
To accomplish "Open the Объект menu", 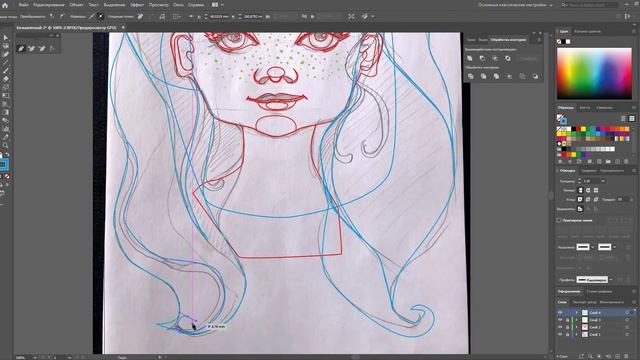I will tap(76, 5).
